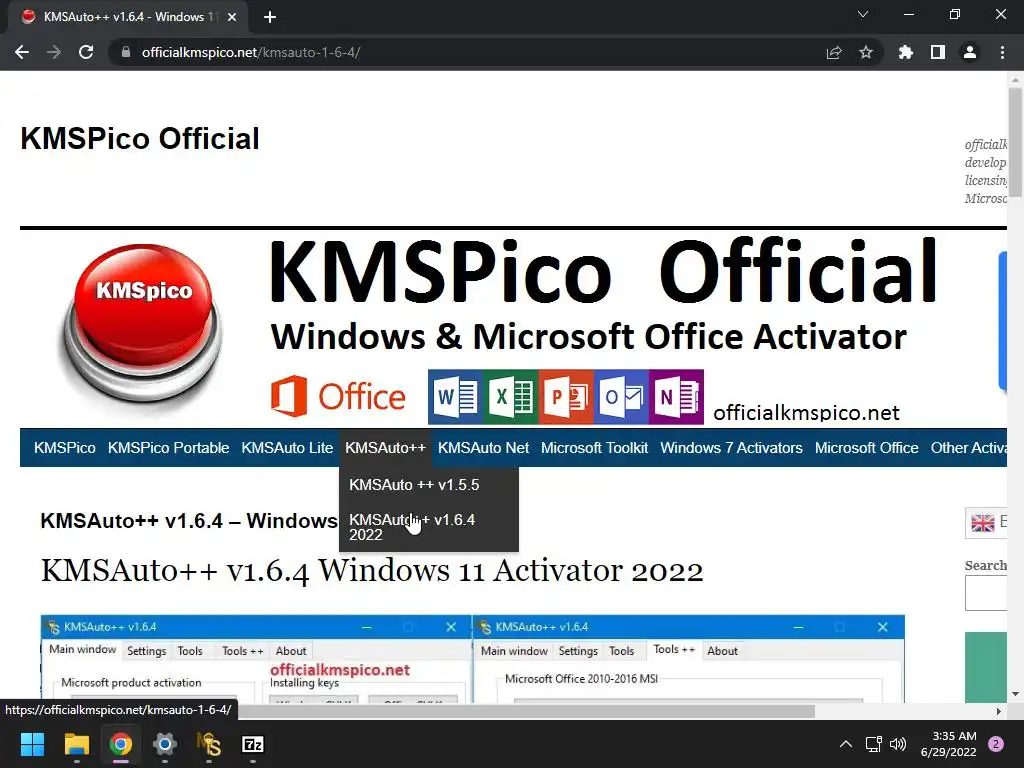The height and width of the screenshot is (768, 1024).
Task: Click the red KMSpico button logo
Action: tap(143, 327)
